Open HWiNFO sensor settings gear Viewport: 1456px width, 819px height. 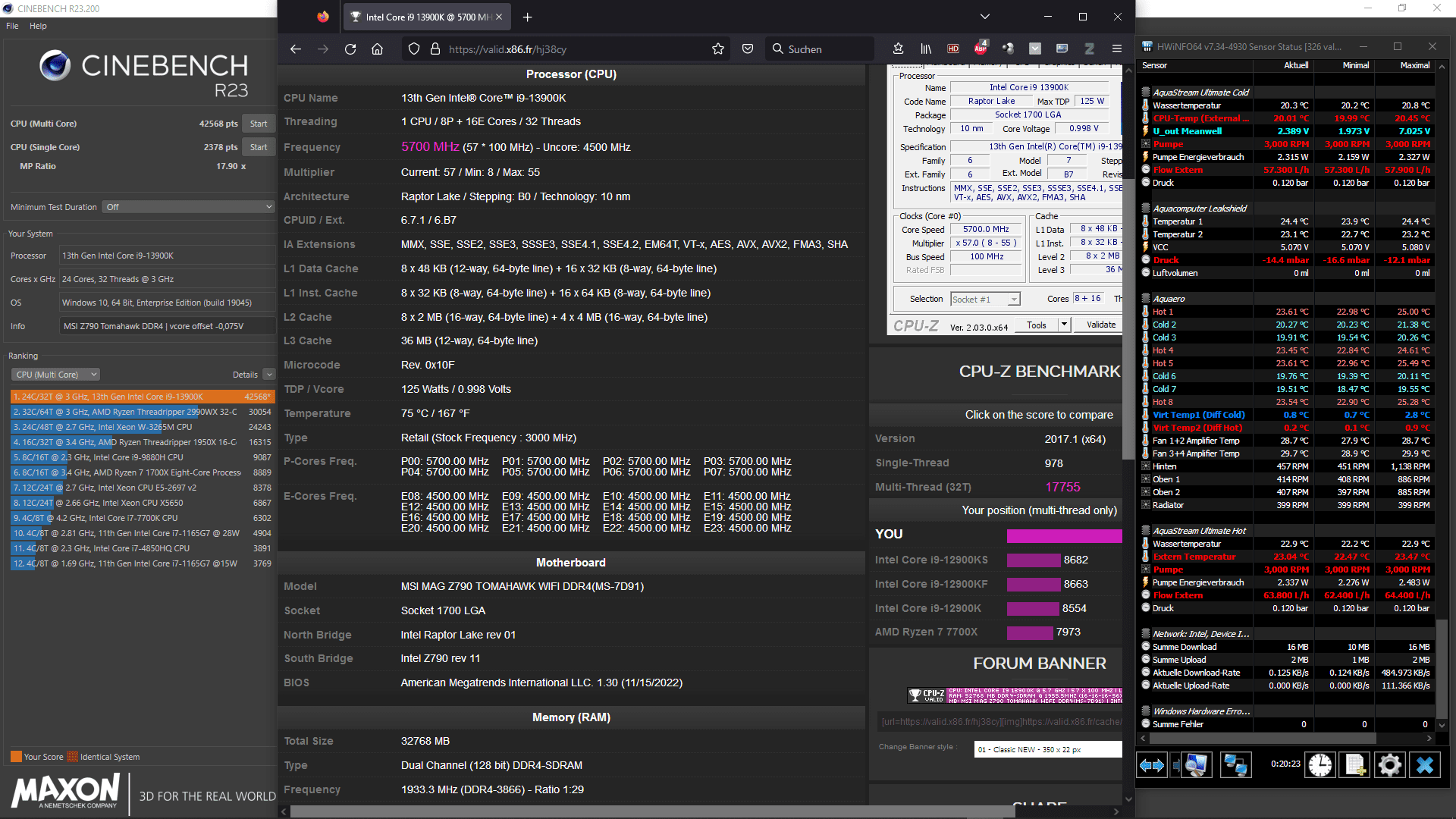click(x=1390, y=765)
